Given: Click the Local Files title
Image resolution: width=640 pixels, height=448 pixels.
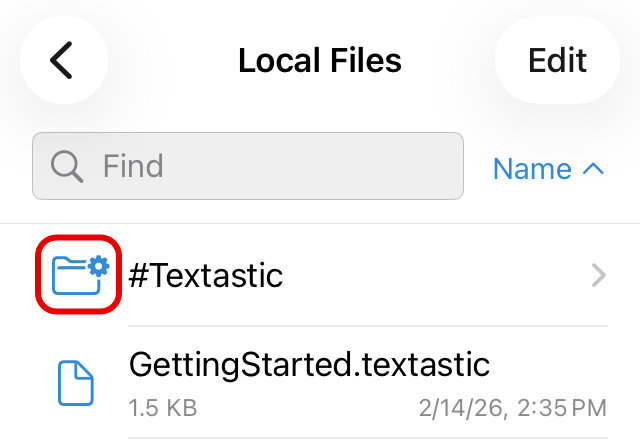Looking at the screenshot, I should 319,60.
